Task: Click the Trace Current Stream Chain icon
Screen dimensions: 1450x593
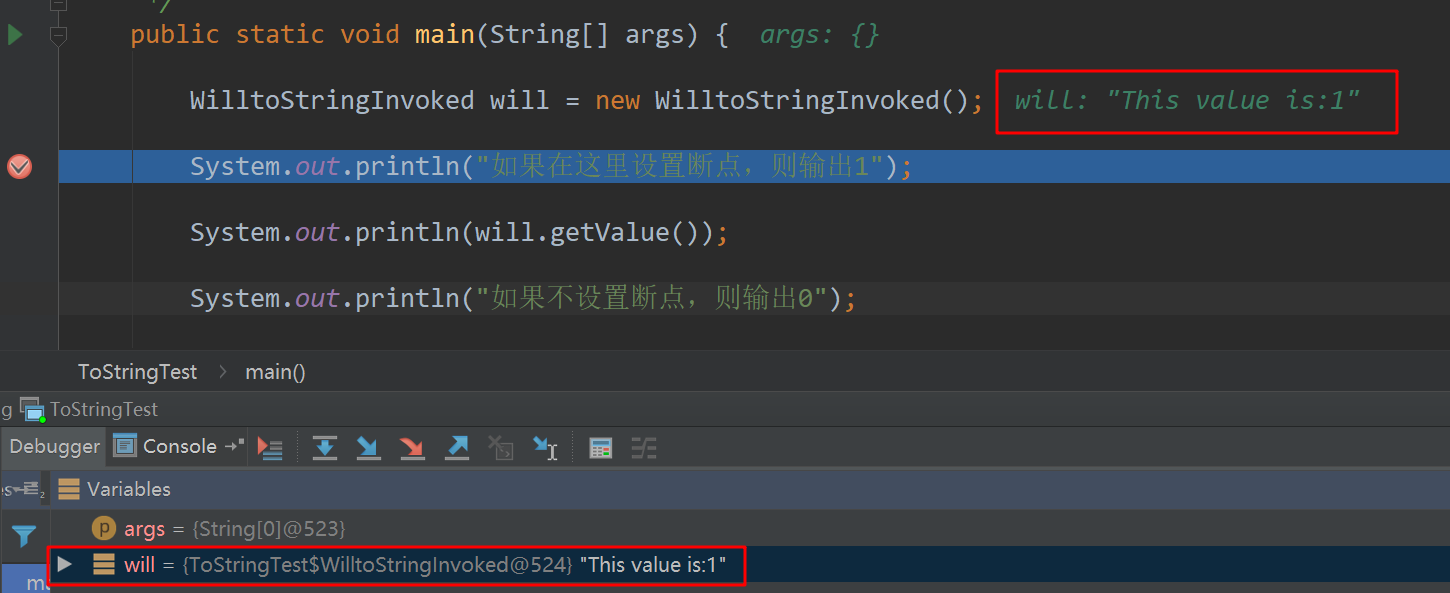Action: pos(644,448)
